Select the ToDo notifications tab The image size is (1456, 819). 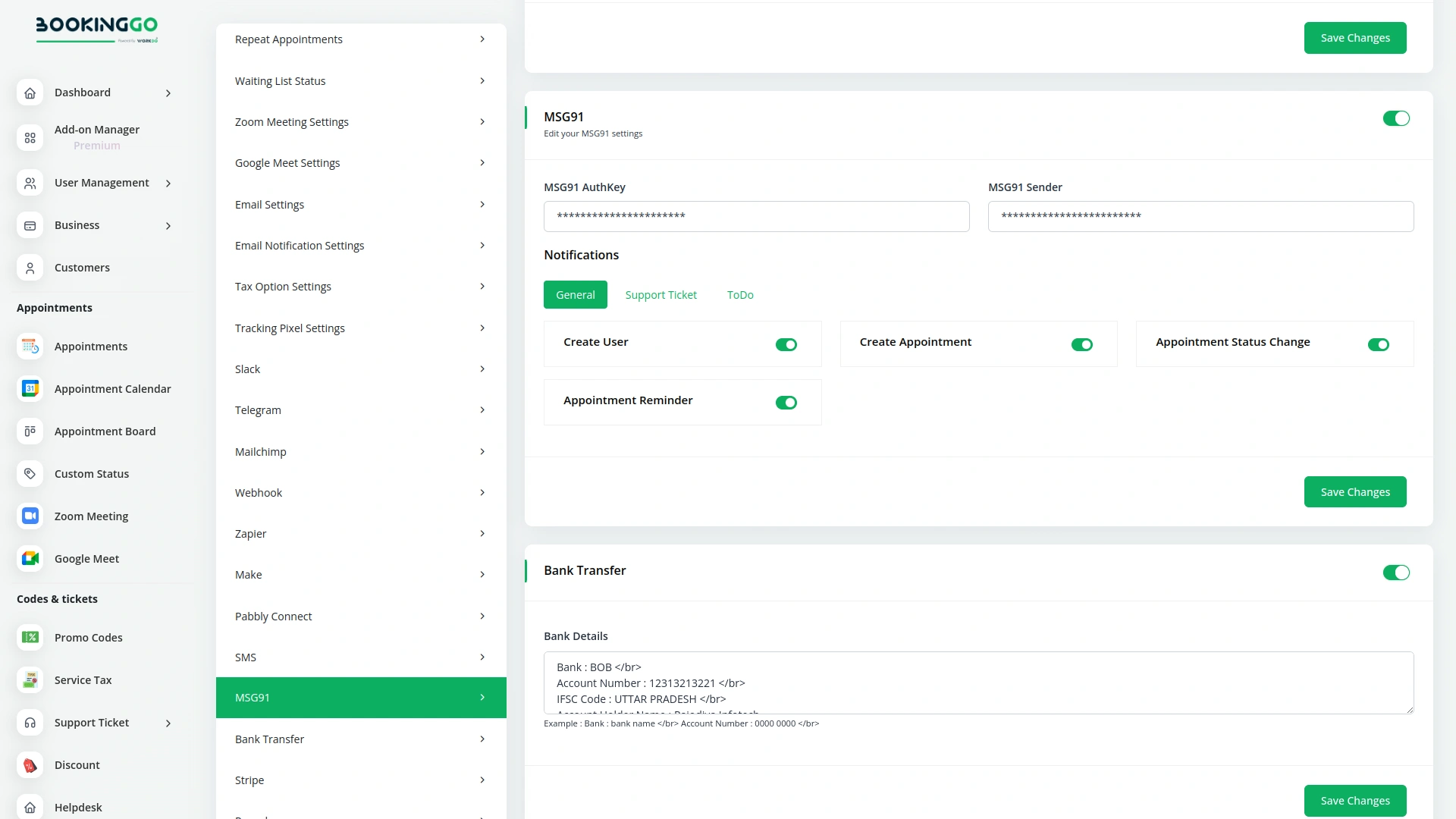pos(739,294)
